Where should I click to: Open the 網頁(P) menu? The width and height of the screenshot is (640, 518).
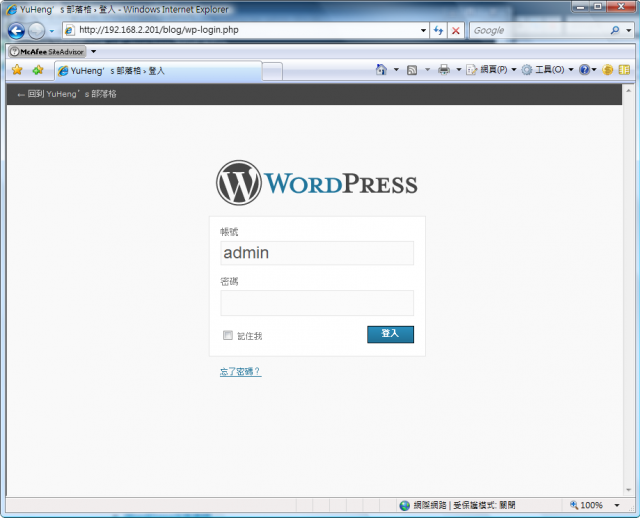click(491, 70)
